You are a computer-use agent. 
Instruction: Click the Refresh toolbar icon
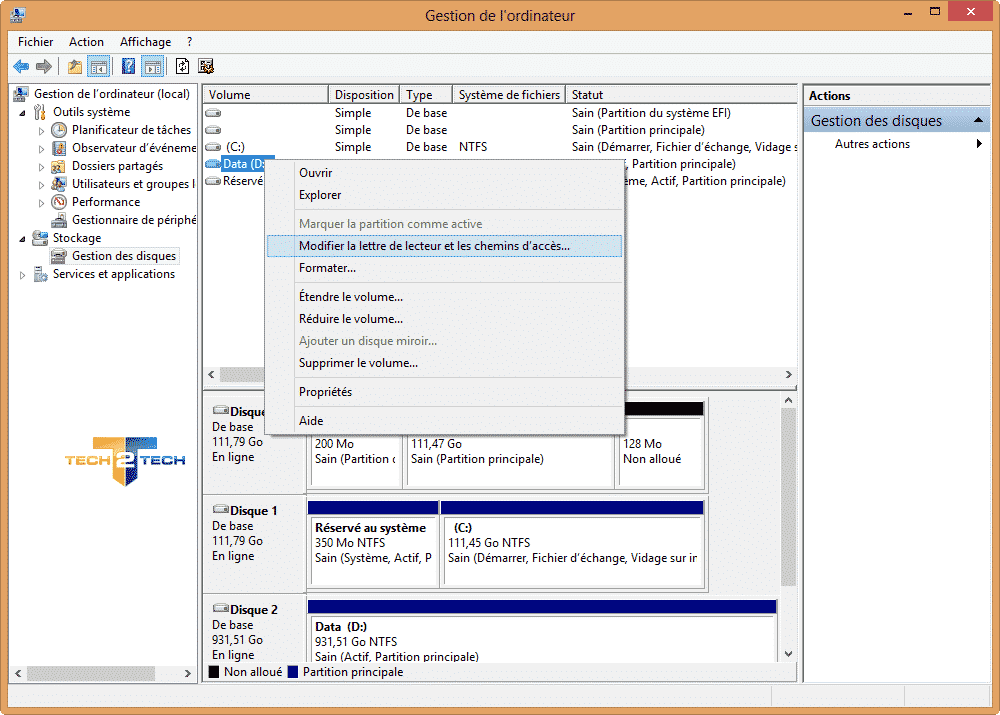point(182,67)
